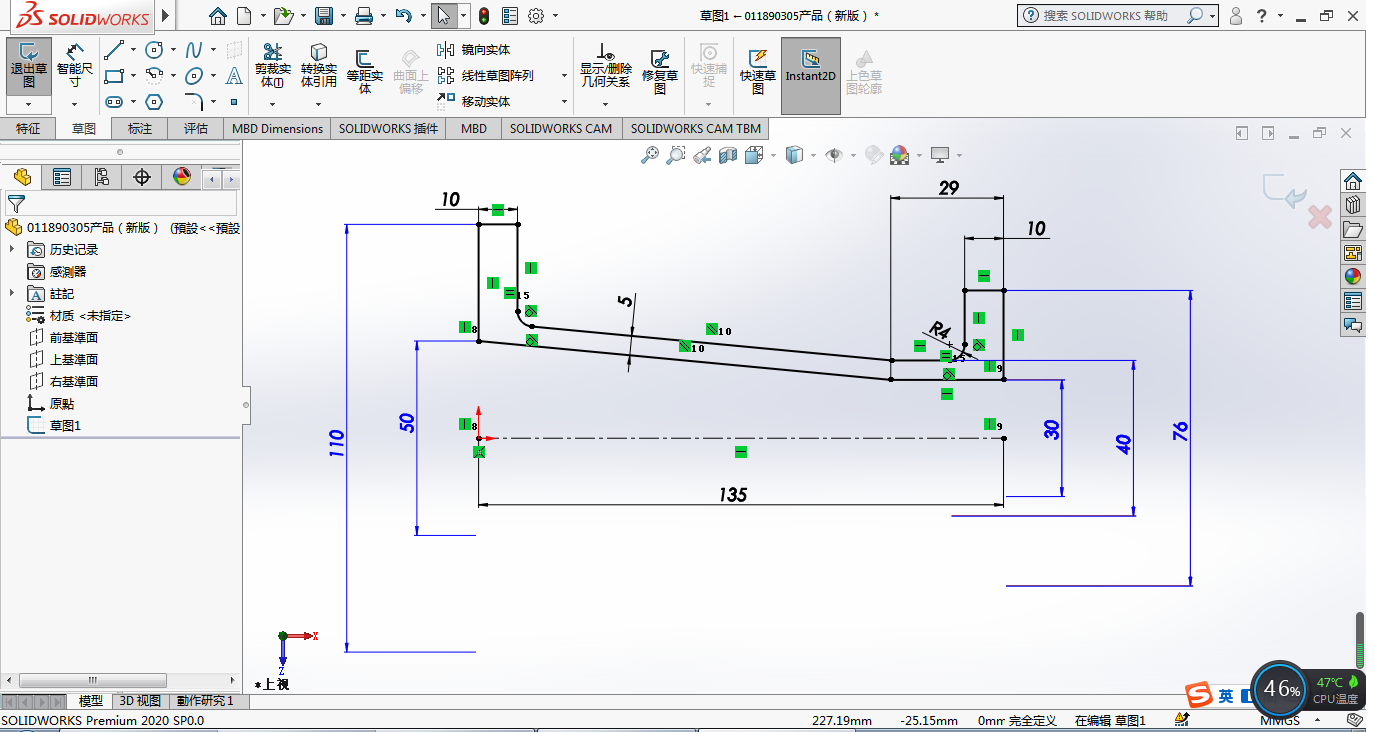This screenshot has width=1374, height=732.
Task: Select the Ellipse sketch tool
Action: point(194,75)
